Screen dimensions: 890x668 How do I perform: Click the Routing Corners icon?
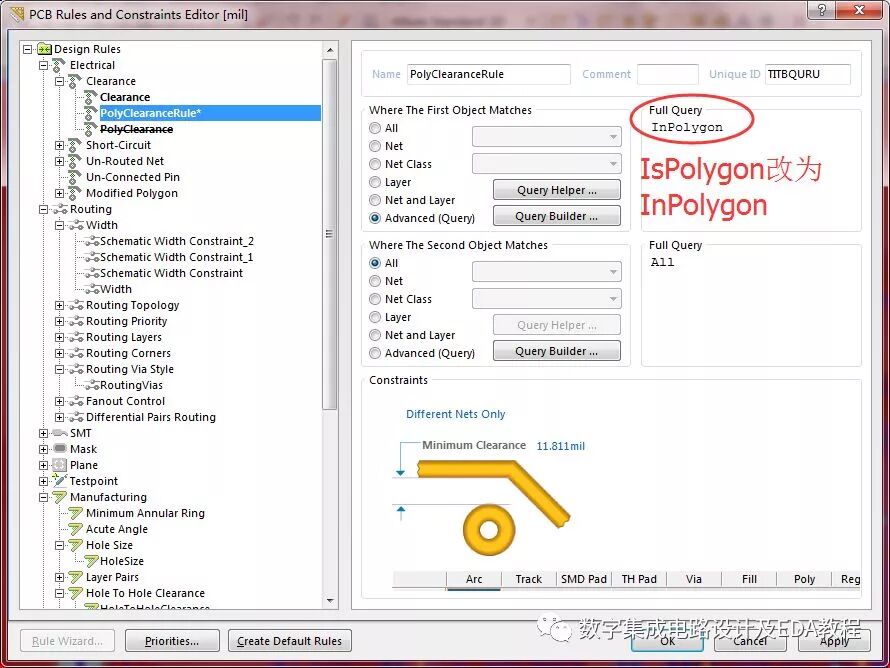coord(76,353)
